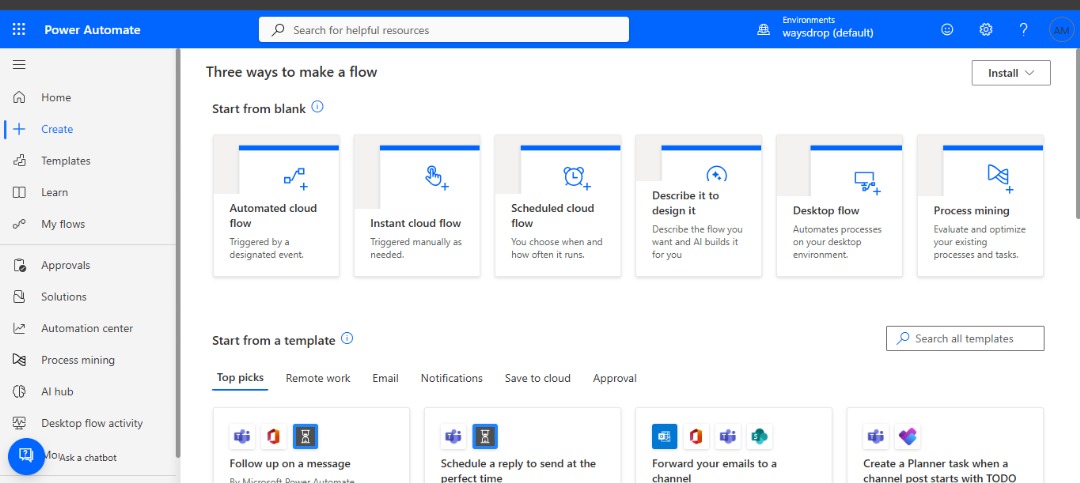Click the Learn book icon
Viewport: 1080px width, 483px height.
(19, 192)
